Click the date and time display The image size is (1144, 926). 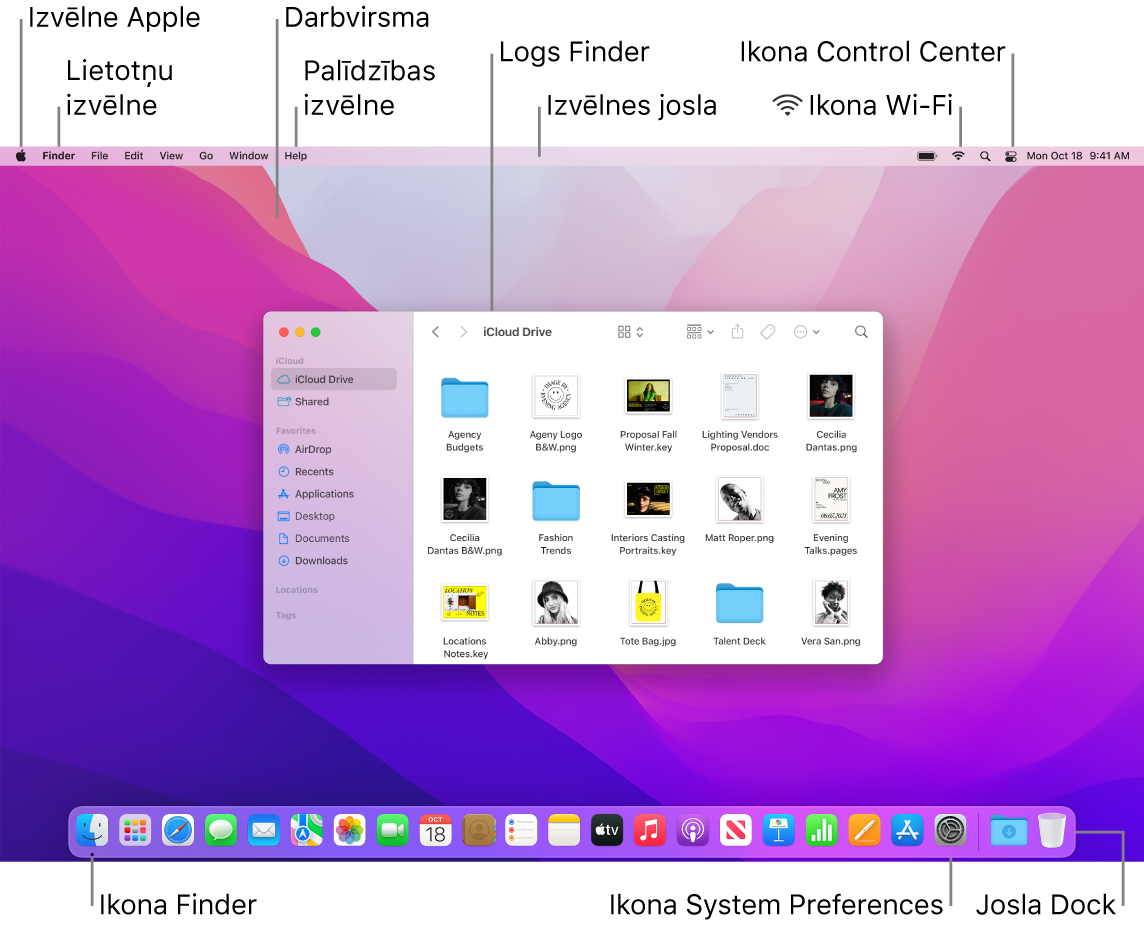tap(1078, 155)
